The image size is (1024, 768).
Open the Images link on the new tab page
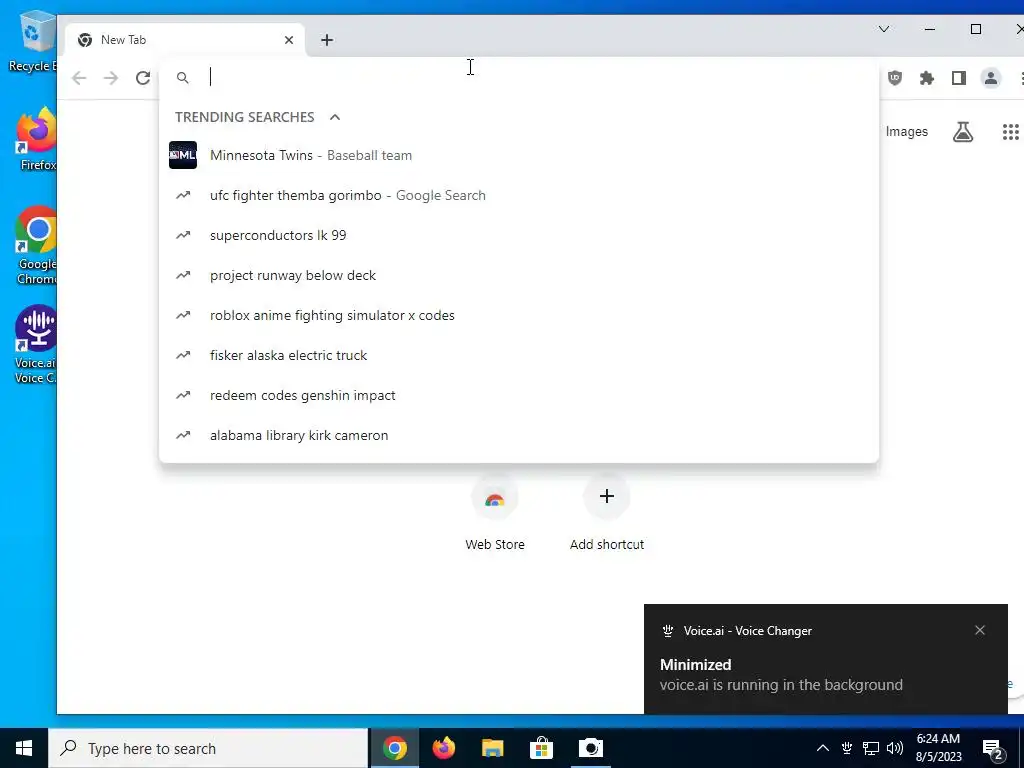click(906, 131)
